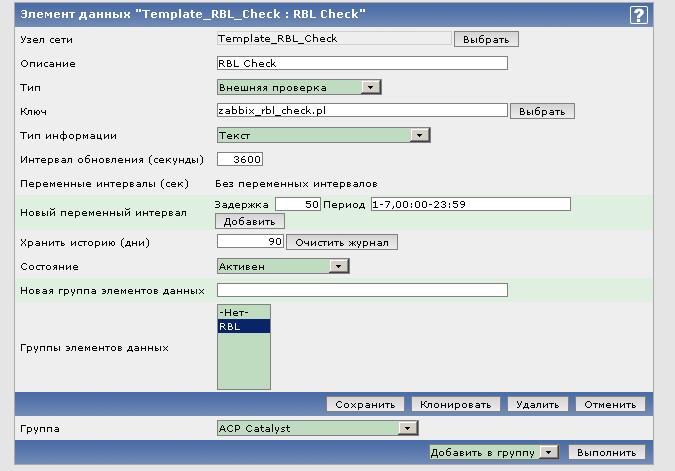The height and width of the screenshot is (471, 675).
Task: Focus the Период field 1-7,00:00-23:59
Action: tap(471, 204)
